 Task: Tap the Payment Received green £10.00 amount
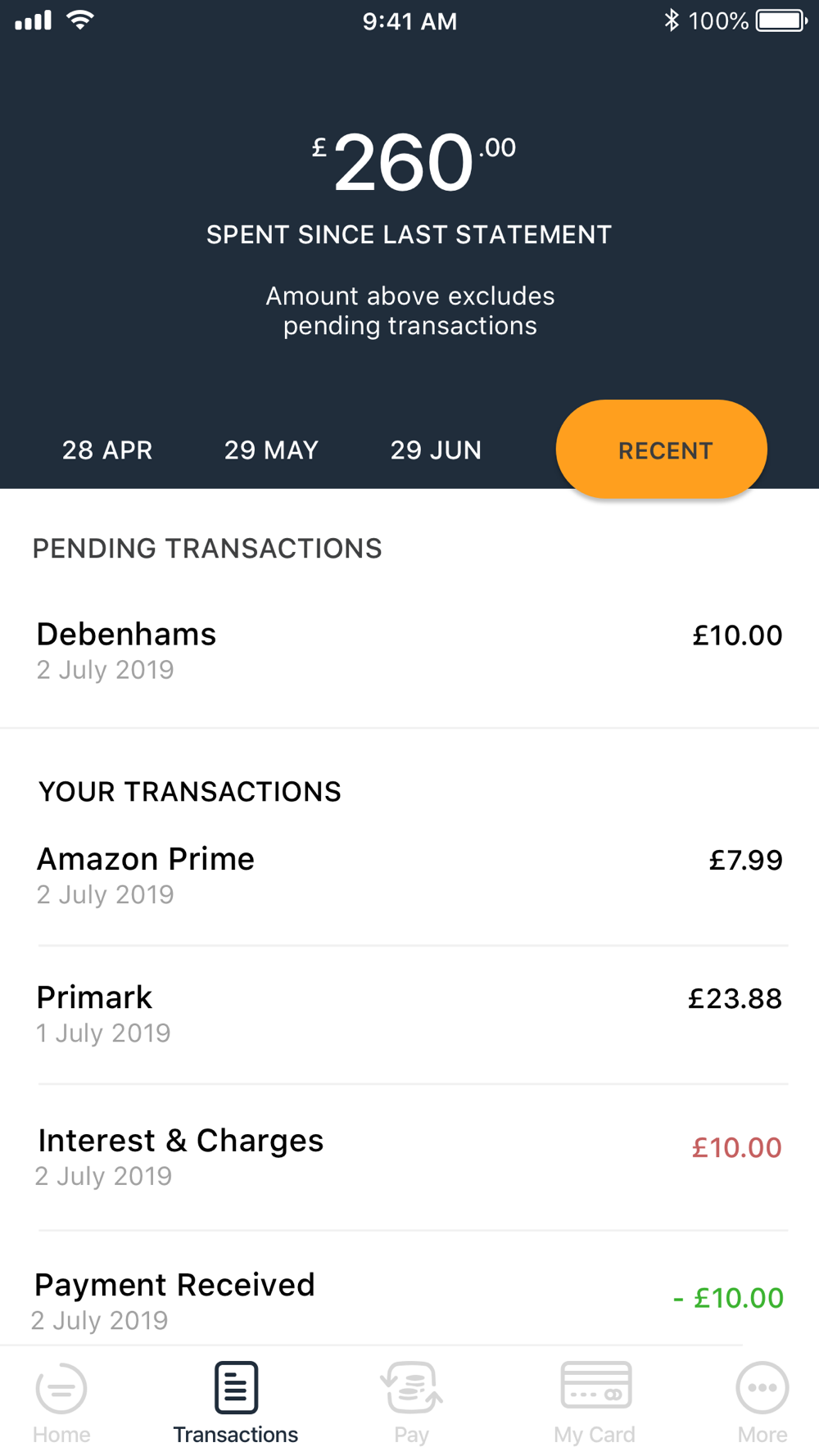pyautogui.click(x=728, y=1298)
